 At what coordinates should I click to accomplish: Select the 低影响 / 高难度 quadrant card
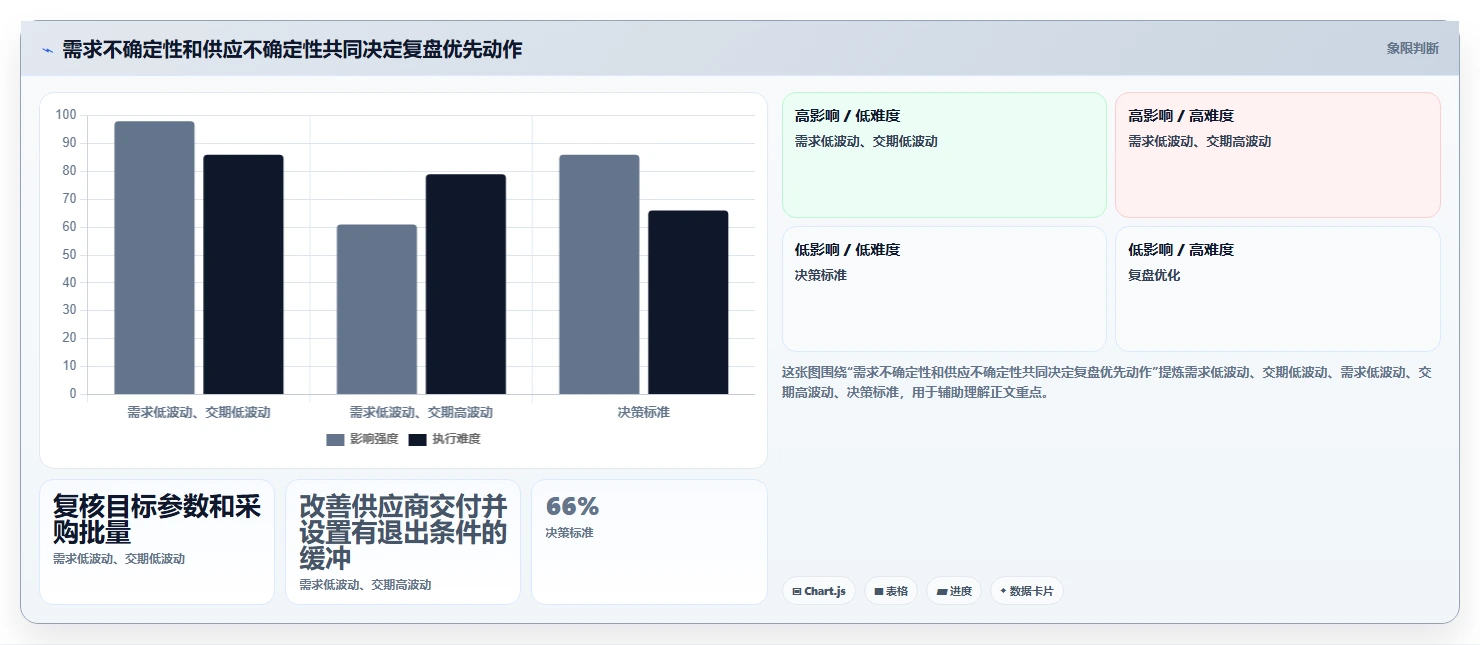pyautogui.click(x=1278, y=289)
